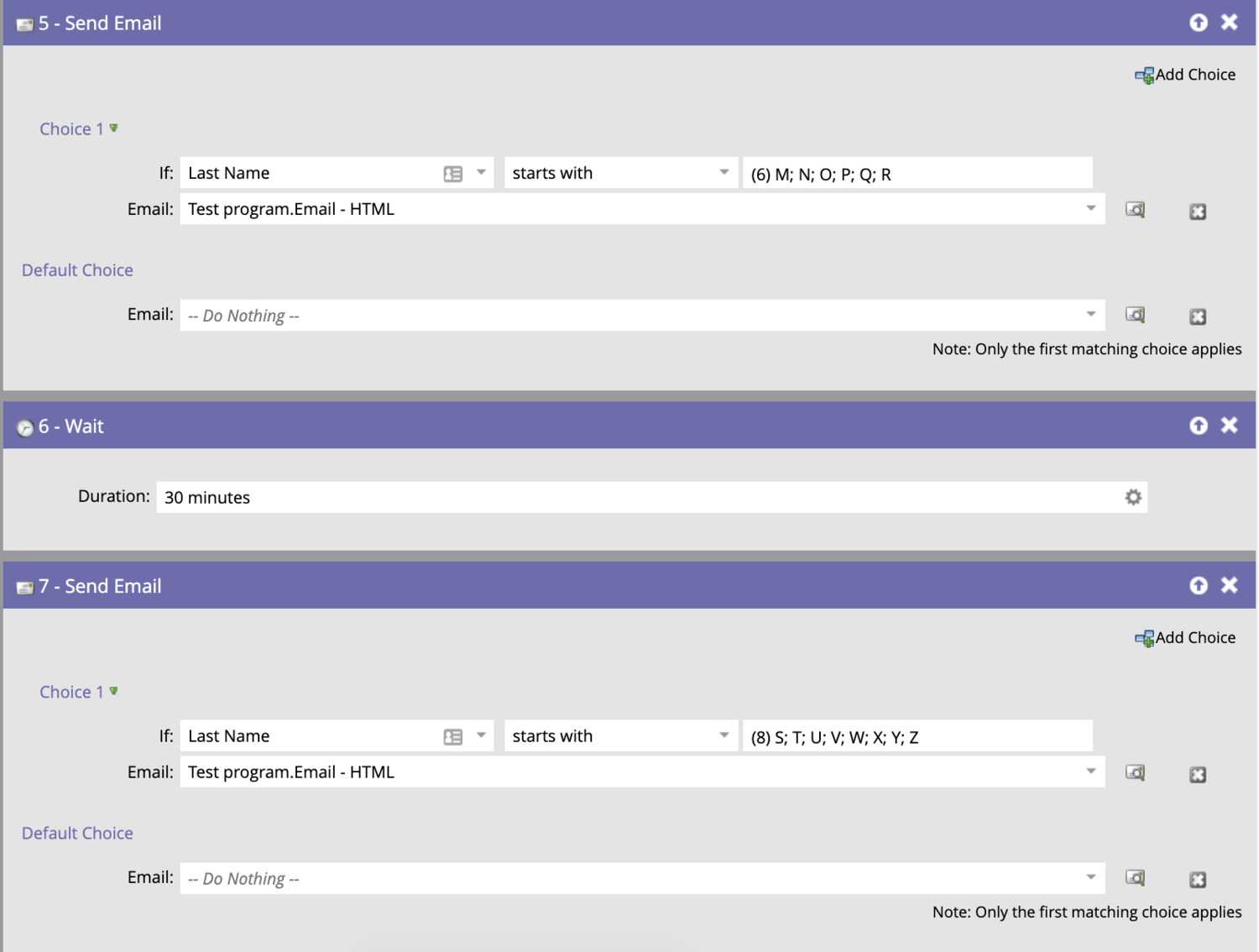Remove Choice 1 in step 7
The height and width of the screenshot is (952, 1259).
pos(1198,775)
